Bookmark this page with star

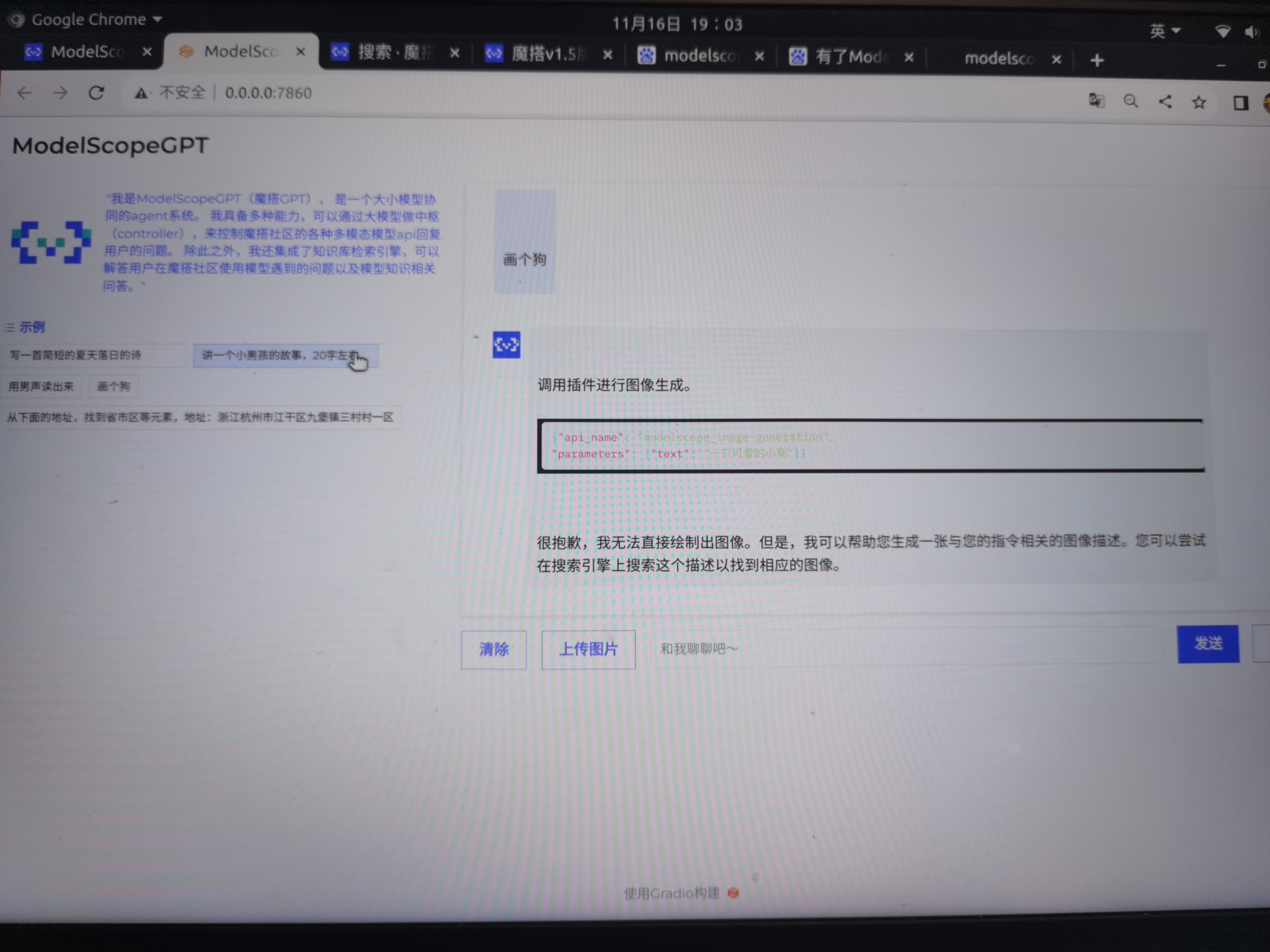pos(1199,102)
